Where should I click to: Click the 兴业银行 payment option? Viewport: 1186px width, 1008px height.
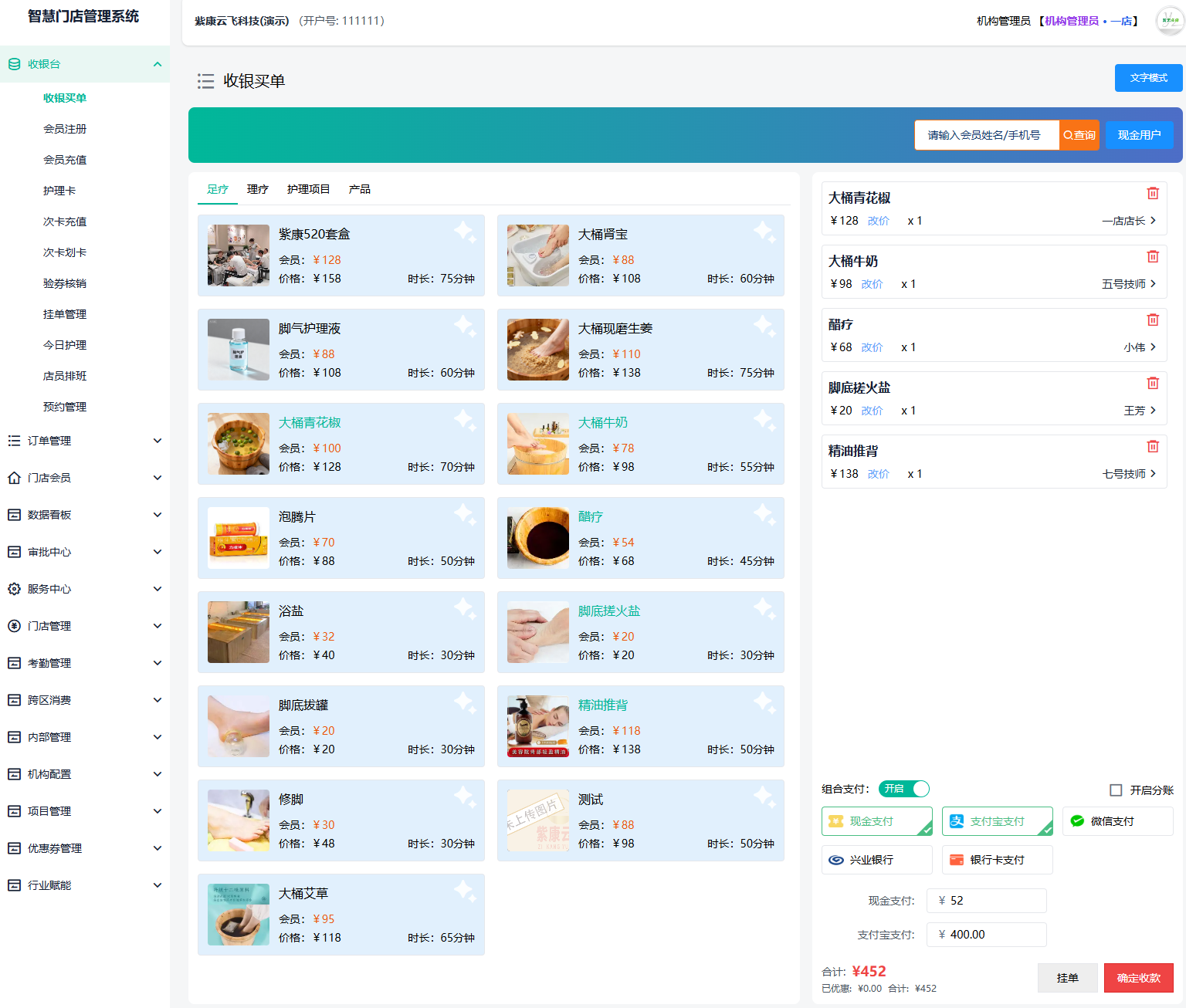tap(876, 859)
